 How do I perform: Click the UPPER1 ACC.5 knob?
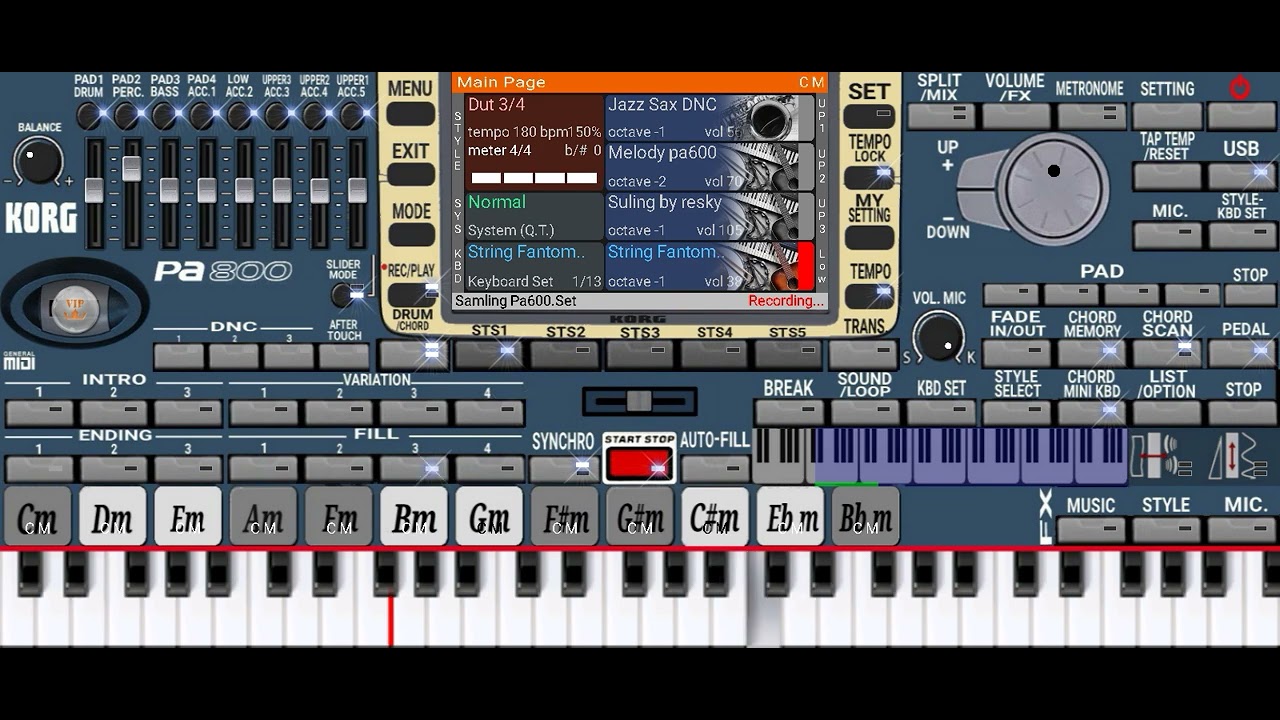tap(352, 116)
